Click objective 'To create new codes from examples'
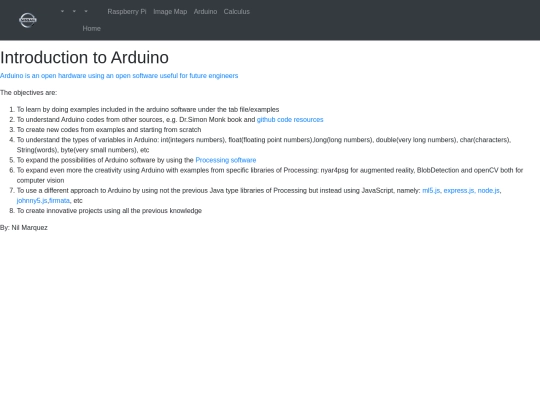 click(109, 130)
